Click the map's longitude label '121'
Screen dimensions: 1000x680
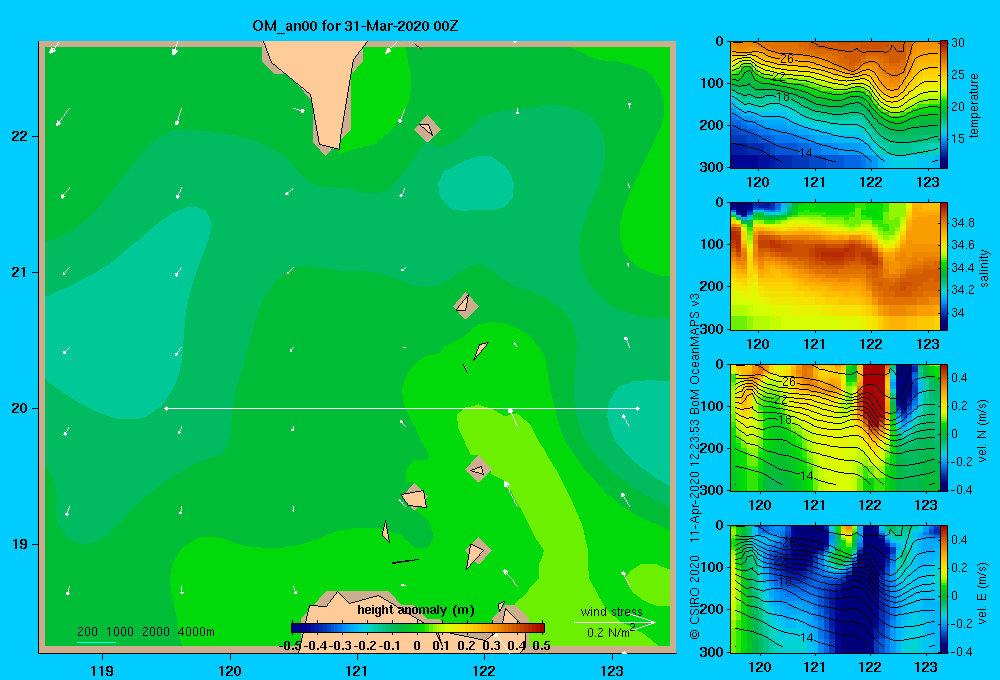[x=357, y=670]
